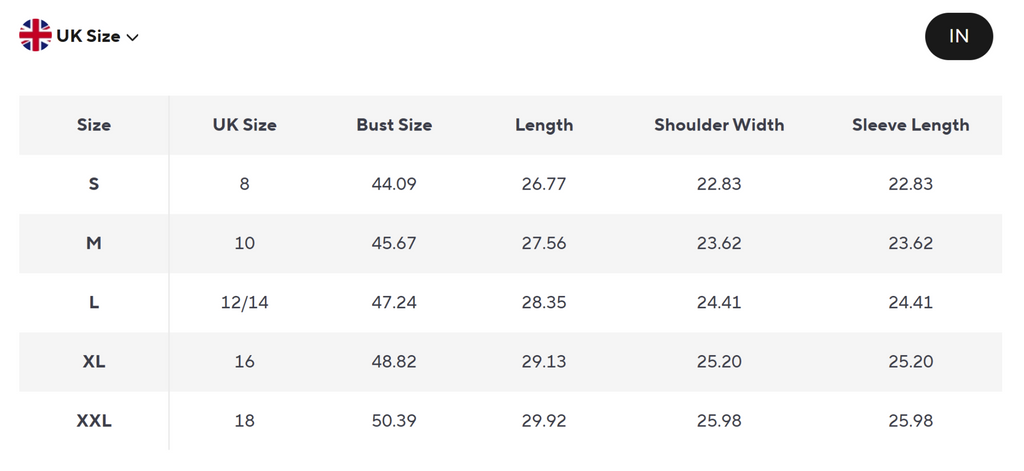The height and width of the screenshot is (471, 1024).
Task: Select the M size row label
Action: tap(94, 243)
